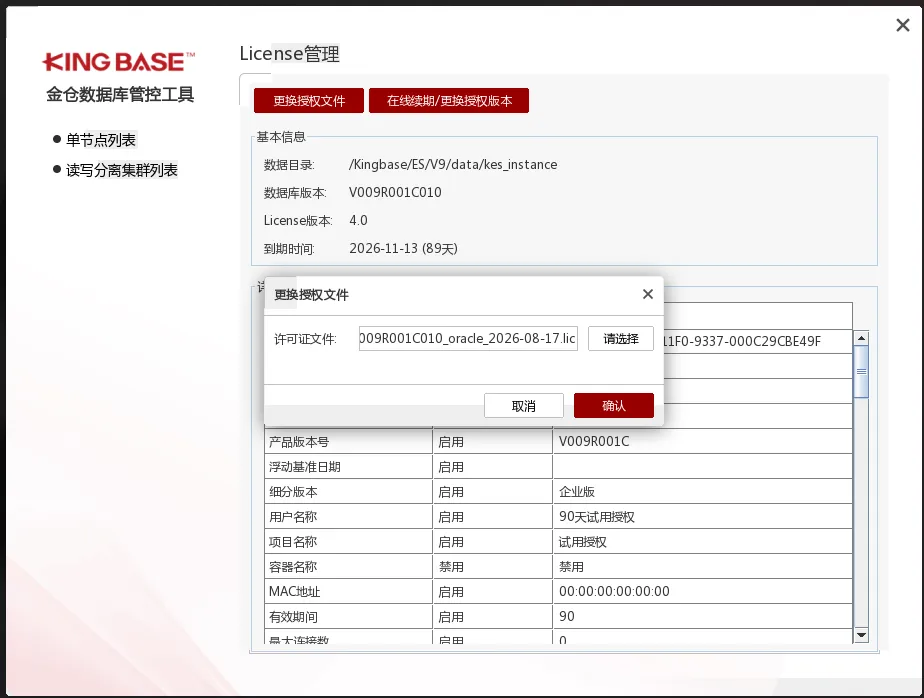Select the 项目名称 cell
The width and height of the screenshot is (924, 698).
point(348,541)
